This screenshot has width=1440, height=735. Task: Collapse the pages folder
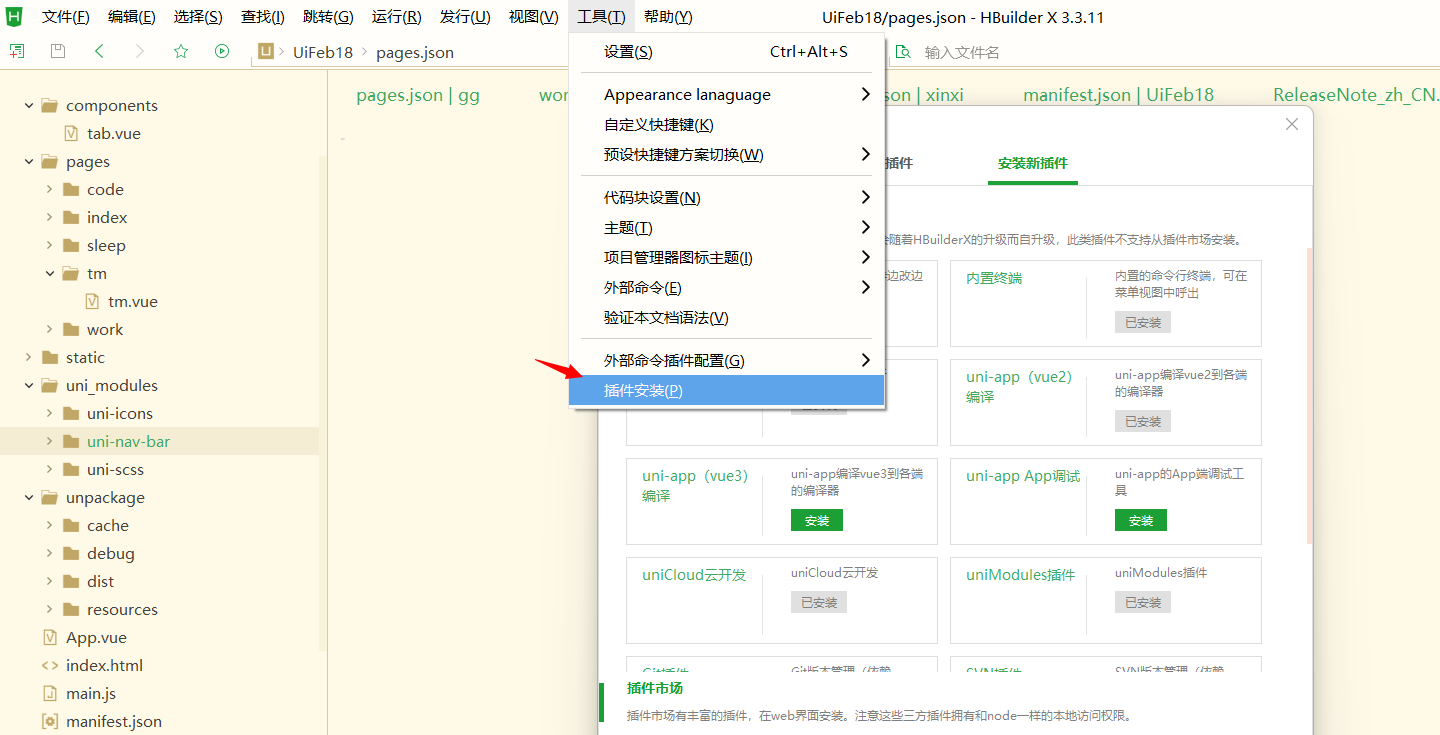click(28, 161)
